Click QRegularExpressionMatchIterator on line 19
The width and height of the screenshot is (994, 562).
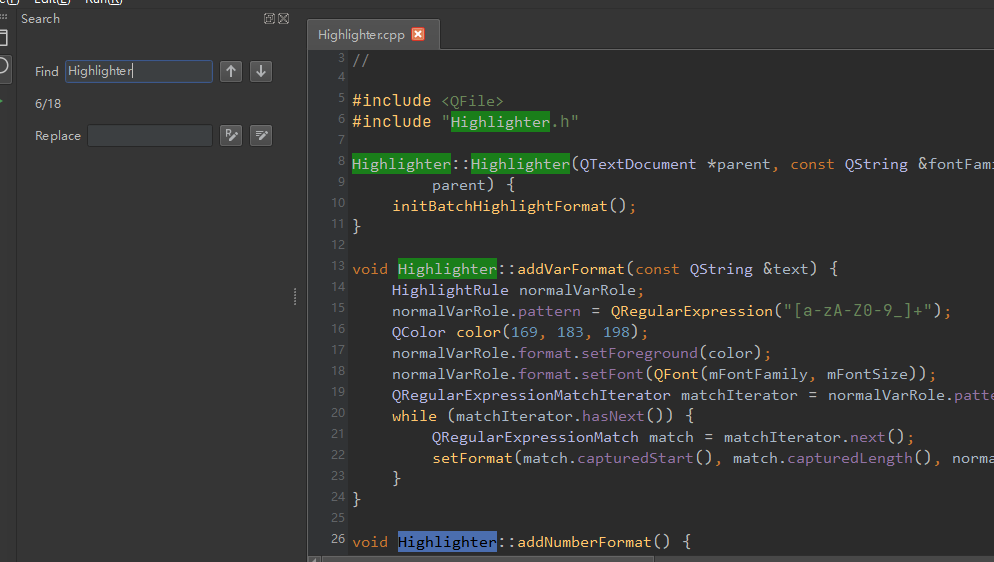(531, 395)
